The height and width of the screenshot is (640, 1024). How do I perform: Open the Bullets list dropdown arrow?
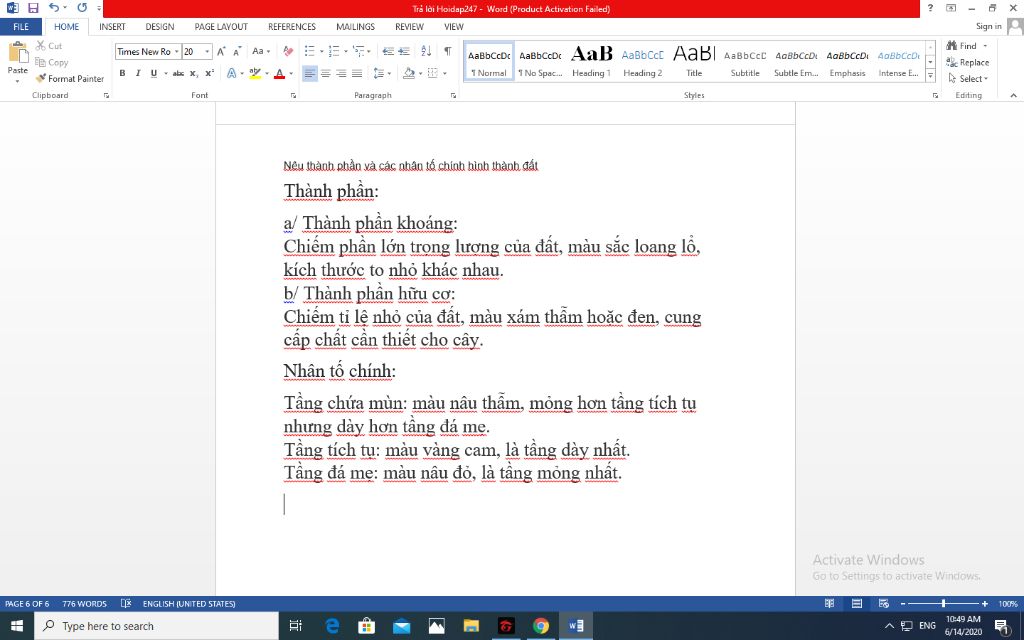point(321,51)
